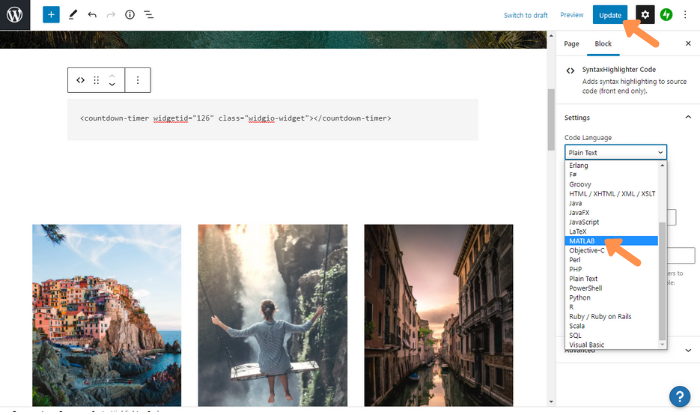Collapse the Settings panel chevron
The width and height of the screenshot is (700, 415).
pyautogui.click(x=688, y=117)
